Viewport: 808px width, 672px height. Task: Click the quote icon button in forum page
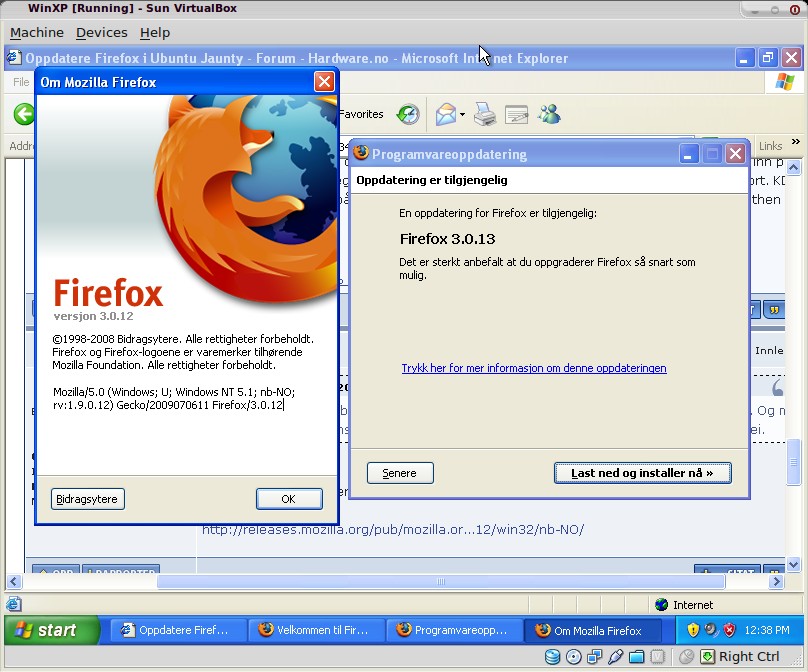pos(773,310)
